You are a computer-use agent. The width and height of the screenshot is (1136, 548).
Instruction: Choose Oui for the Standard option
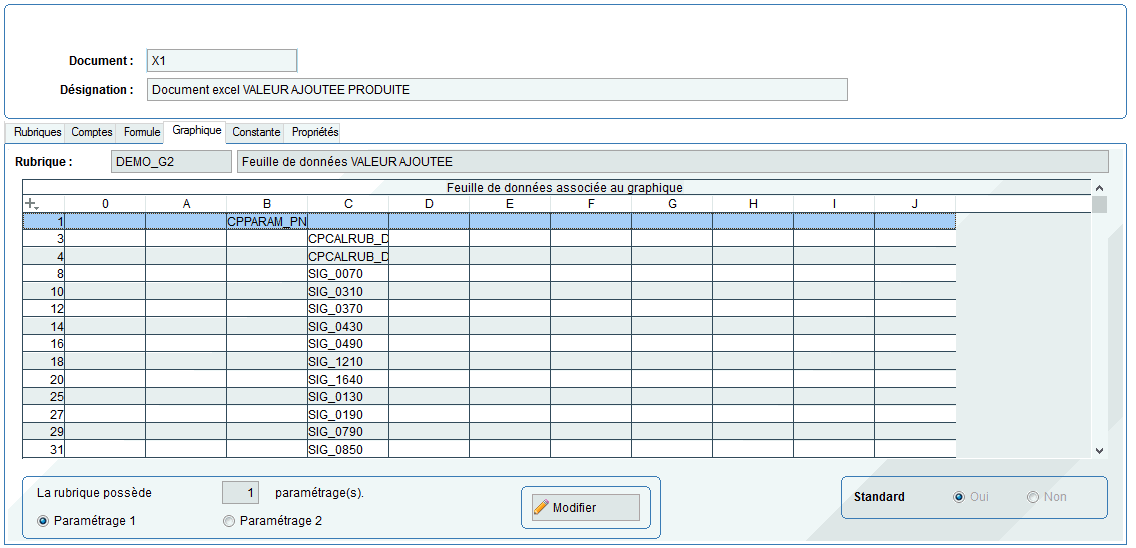(959, 497)
